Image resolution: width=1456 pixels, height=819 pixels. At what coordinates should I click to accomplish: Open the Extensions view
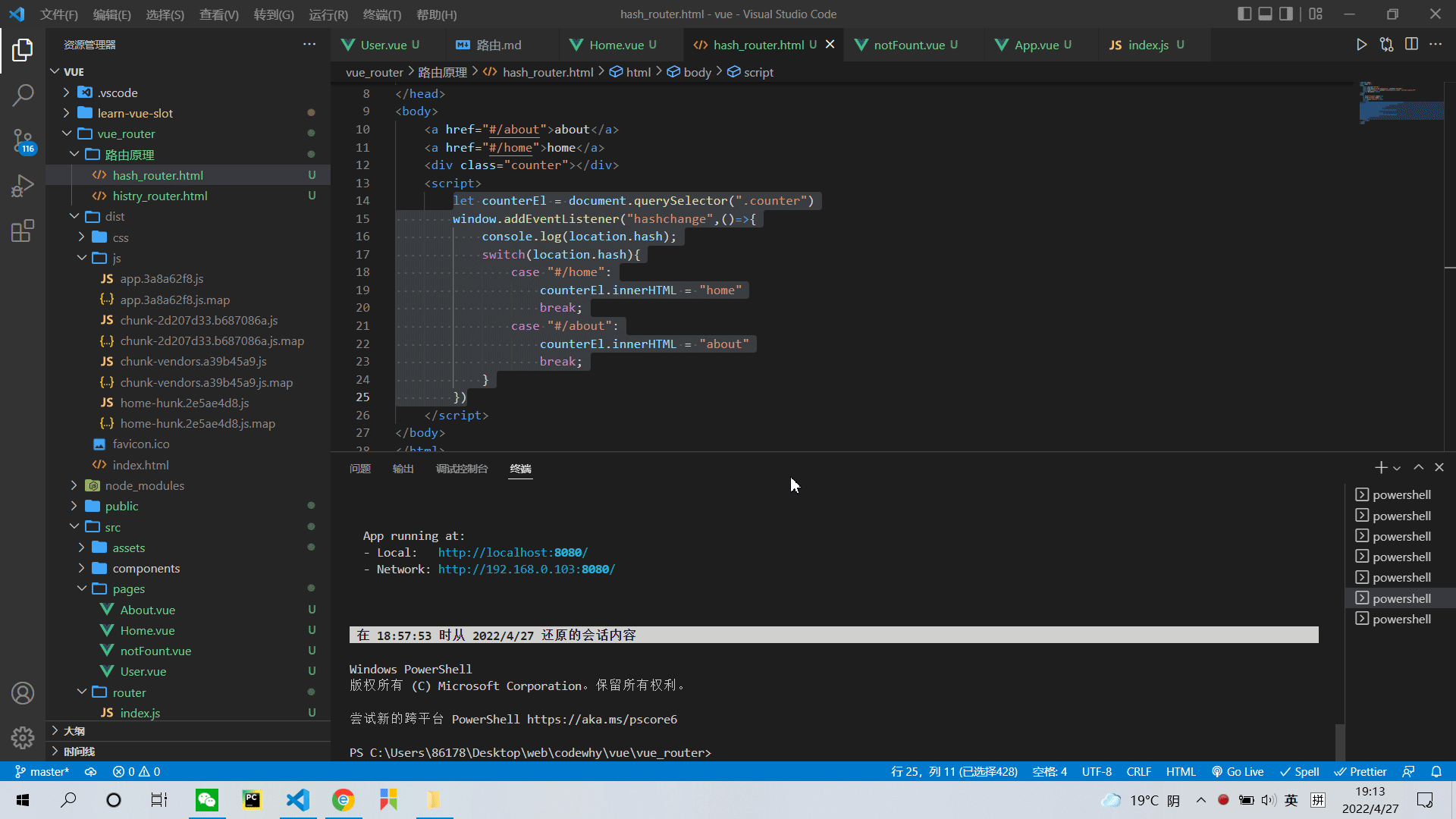click(x=23, y=231)
